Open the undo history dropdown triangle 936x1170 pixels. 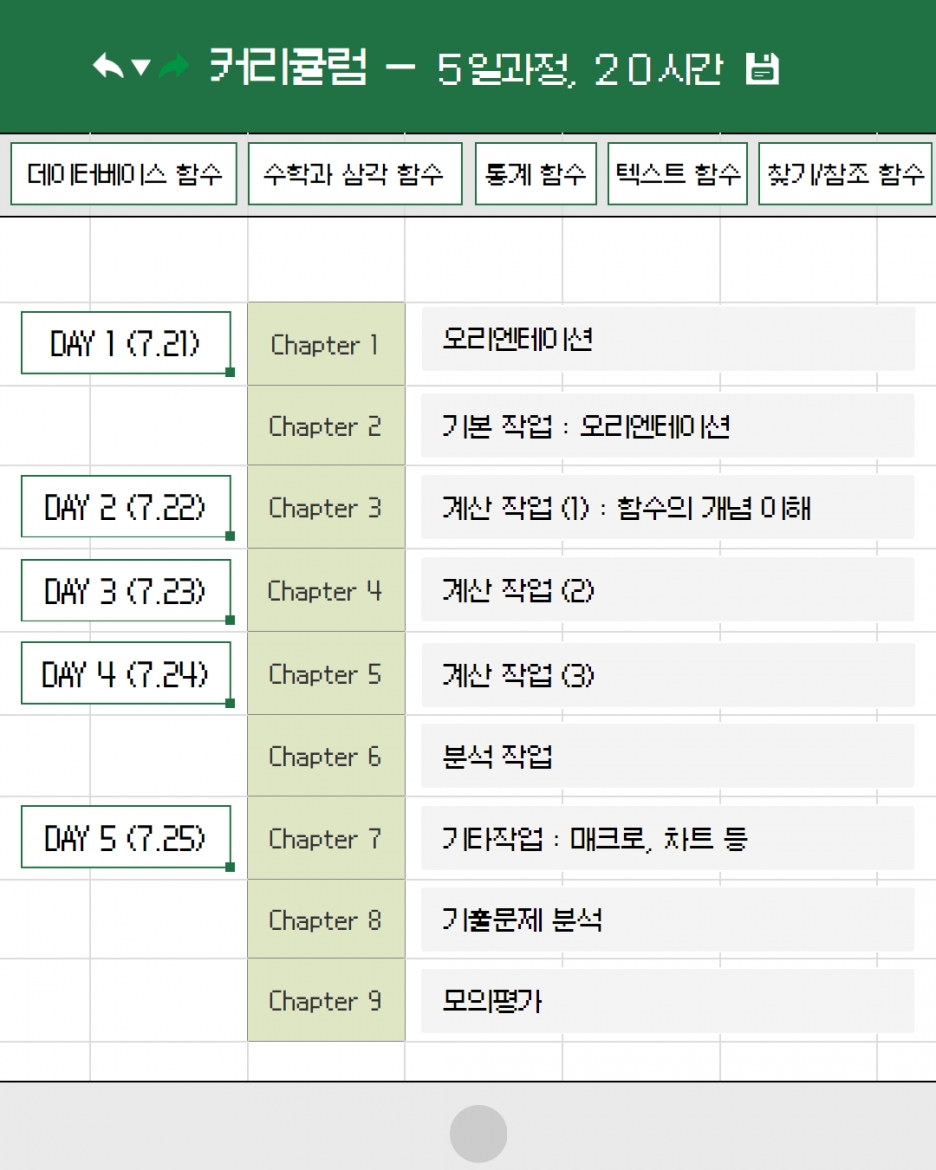[141, 68]
